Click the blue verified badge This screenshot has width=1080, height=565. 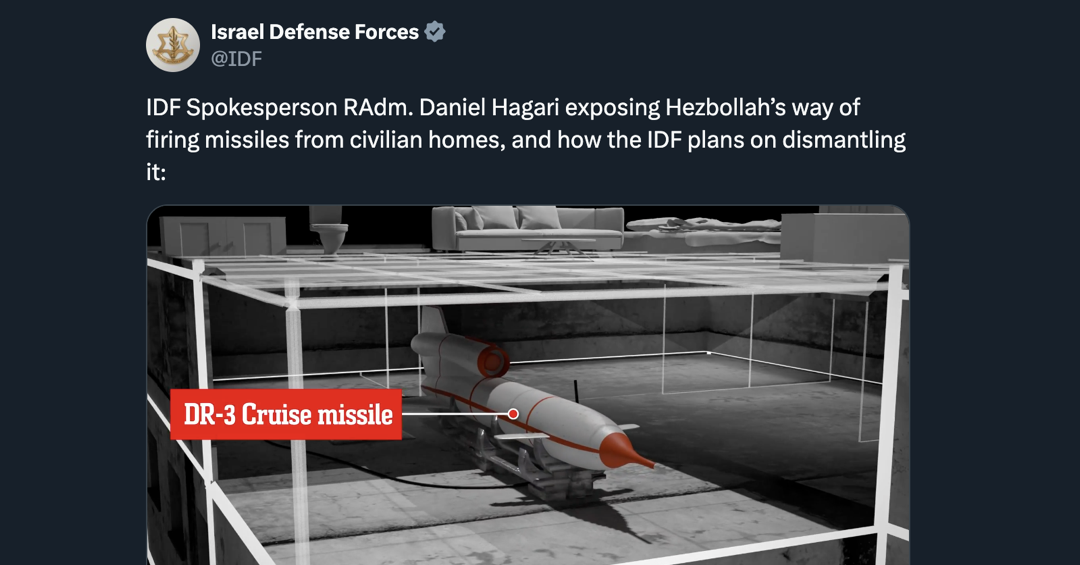[x=435, y=32]
